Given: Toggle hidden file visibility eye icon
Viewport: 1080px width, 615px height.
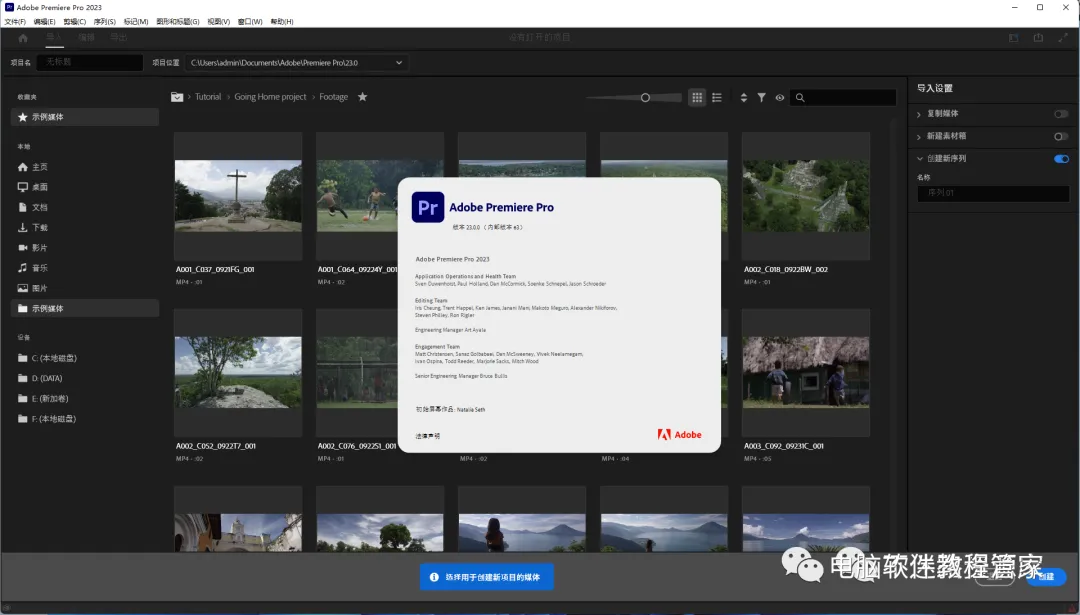Looking at the screenshot, I should click(780, 98).
